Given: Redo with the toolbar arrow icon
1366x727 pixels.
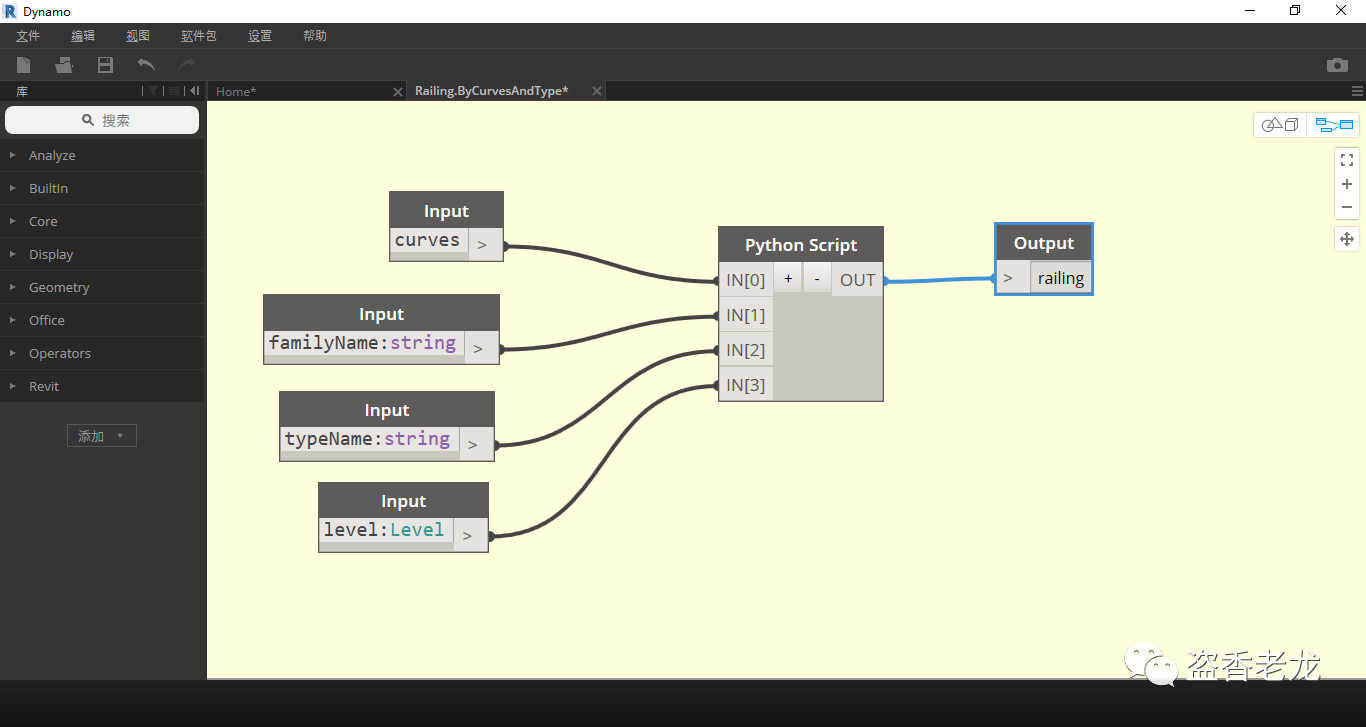Looking at the screenshot, I should [187, 65].
